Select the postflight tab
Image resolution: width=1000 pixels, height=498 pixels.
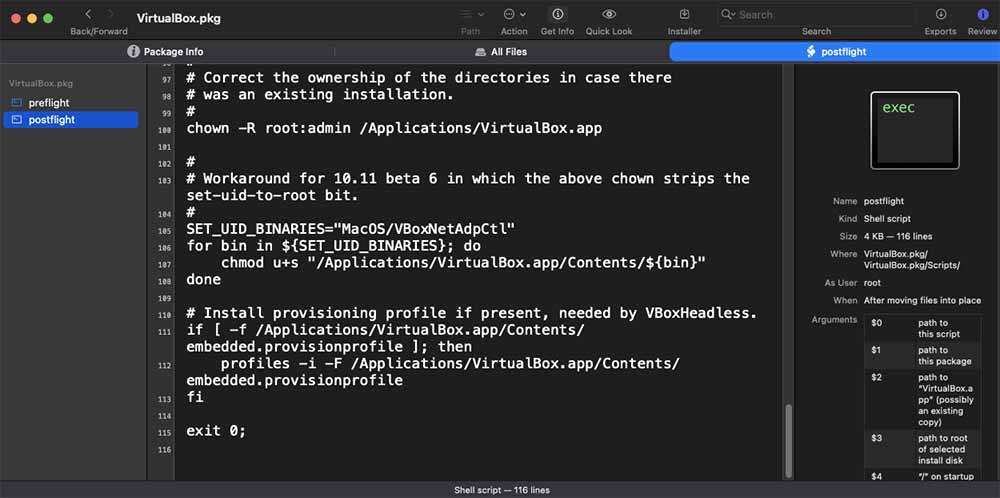pyautogui.click(x=835, y=51)
